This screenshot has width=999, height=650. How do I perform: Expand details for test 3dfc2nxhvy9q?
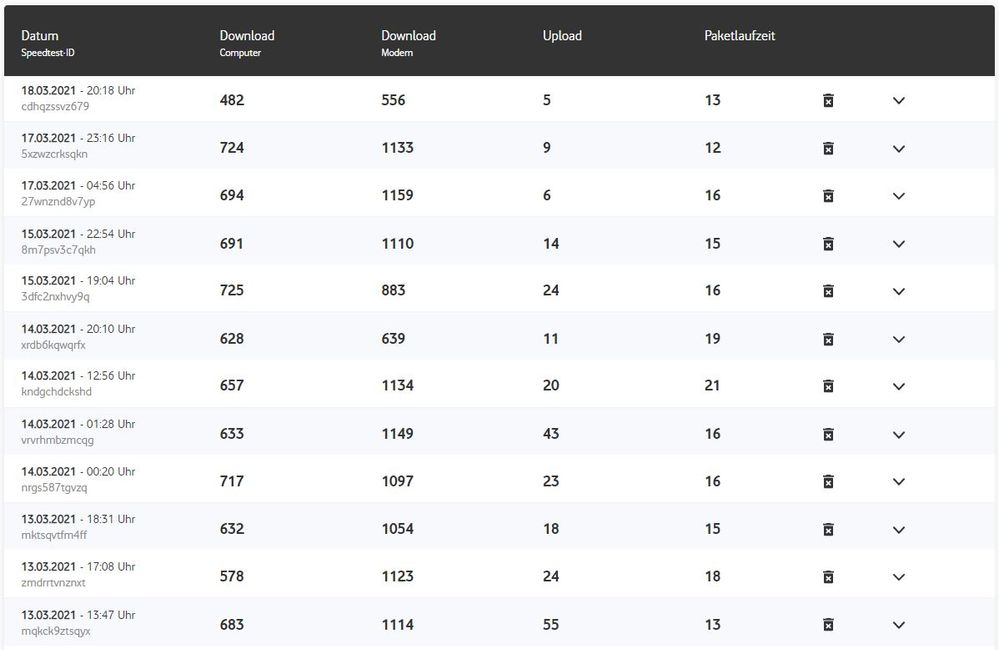[x=898, y=291]
